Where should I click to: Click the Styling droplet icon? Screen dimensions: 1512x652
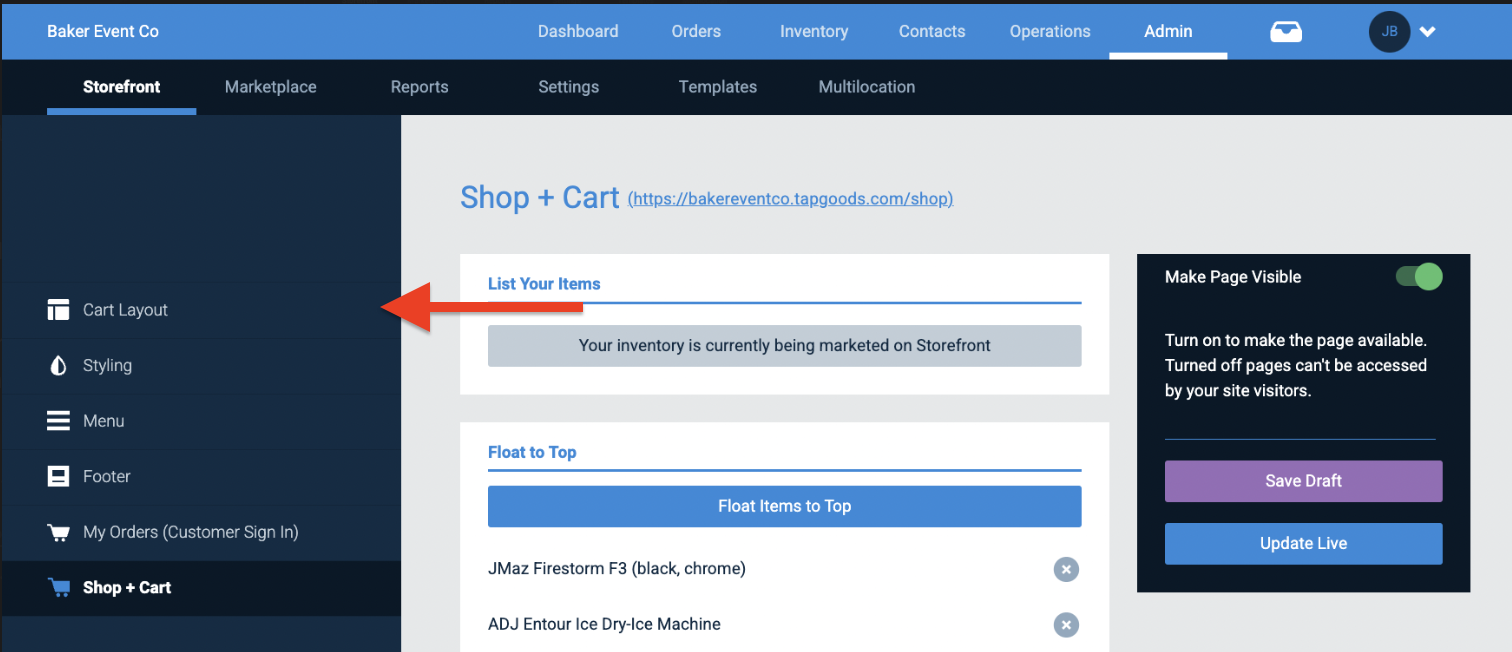coord(58,366)
